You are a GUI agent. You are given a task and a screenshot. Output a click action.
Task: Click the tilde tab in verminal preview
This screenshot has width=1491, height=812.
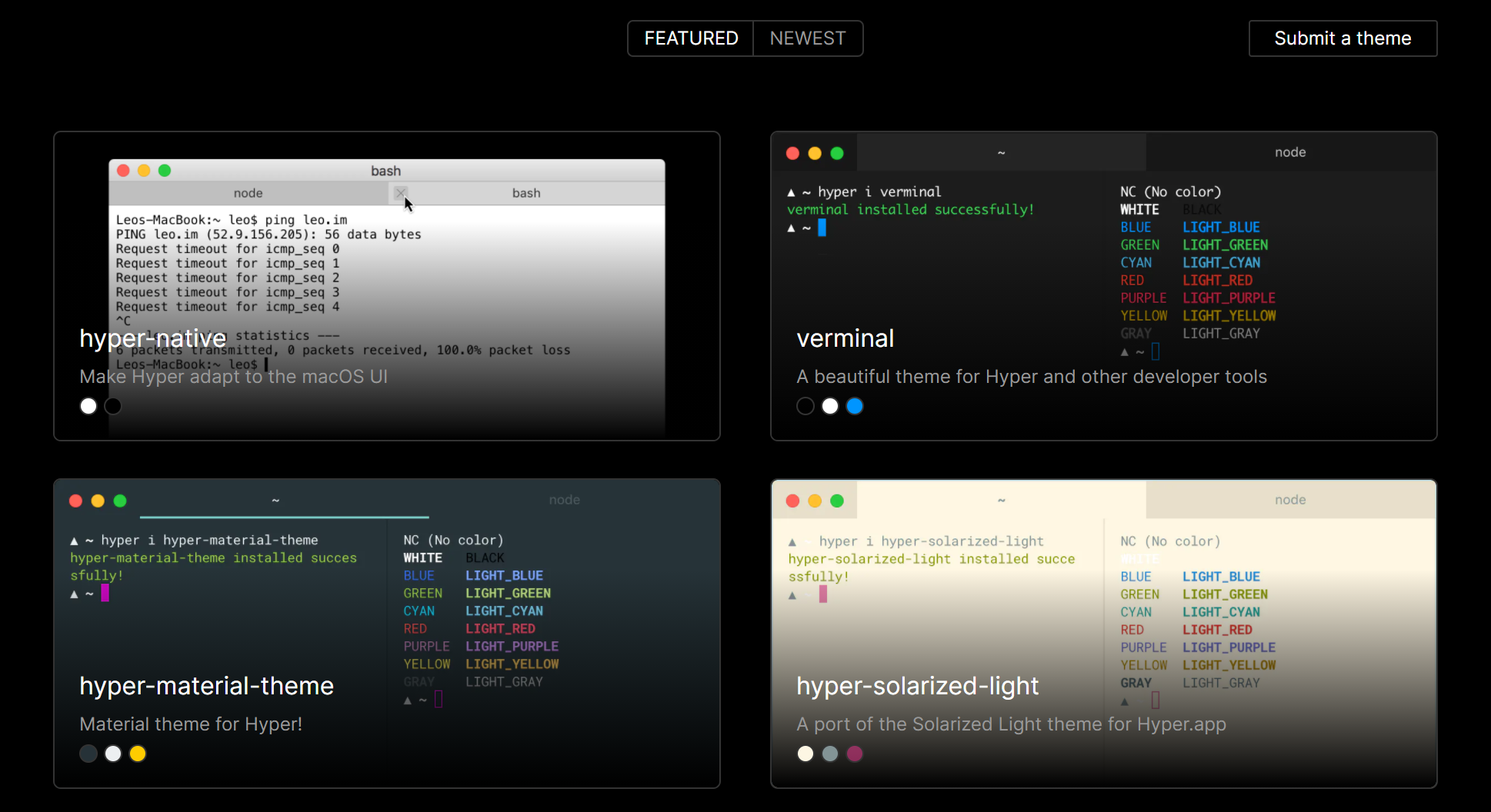click(1001, 152)
